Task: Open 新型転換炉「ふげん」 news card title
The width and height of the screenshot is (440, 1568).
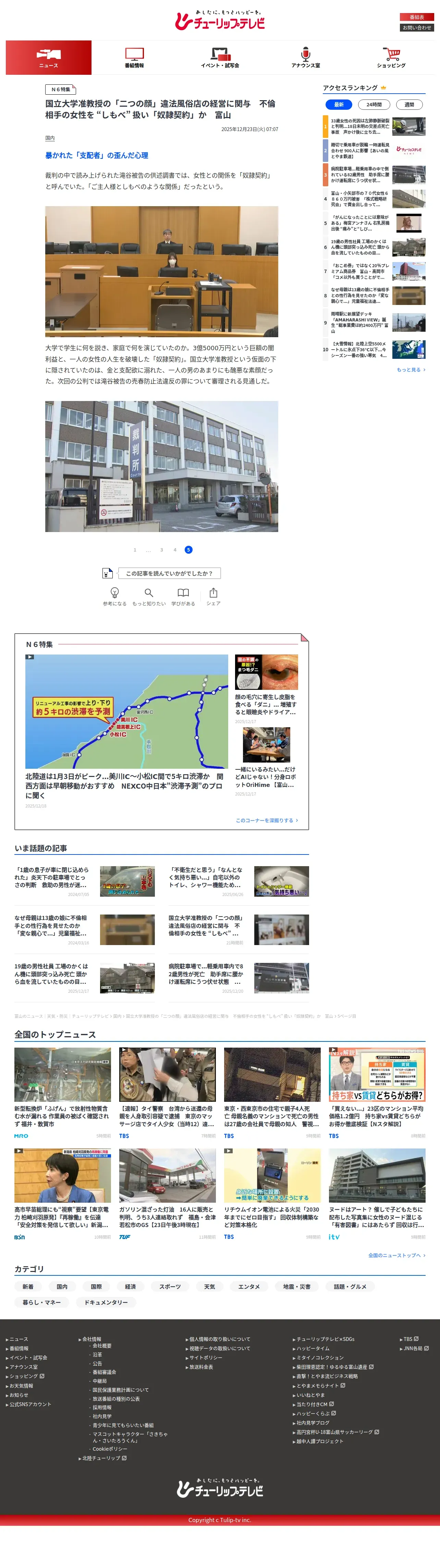Action: pos(62,1116)
